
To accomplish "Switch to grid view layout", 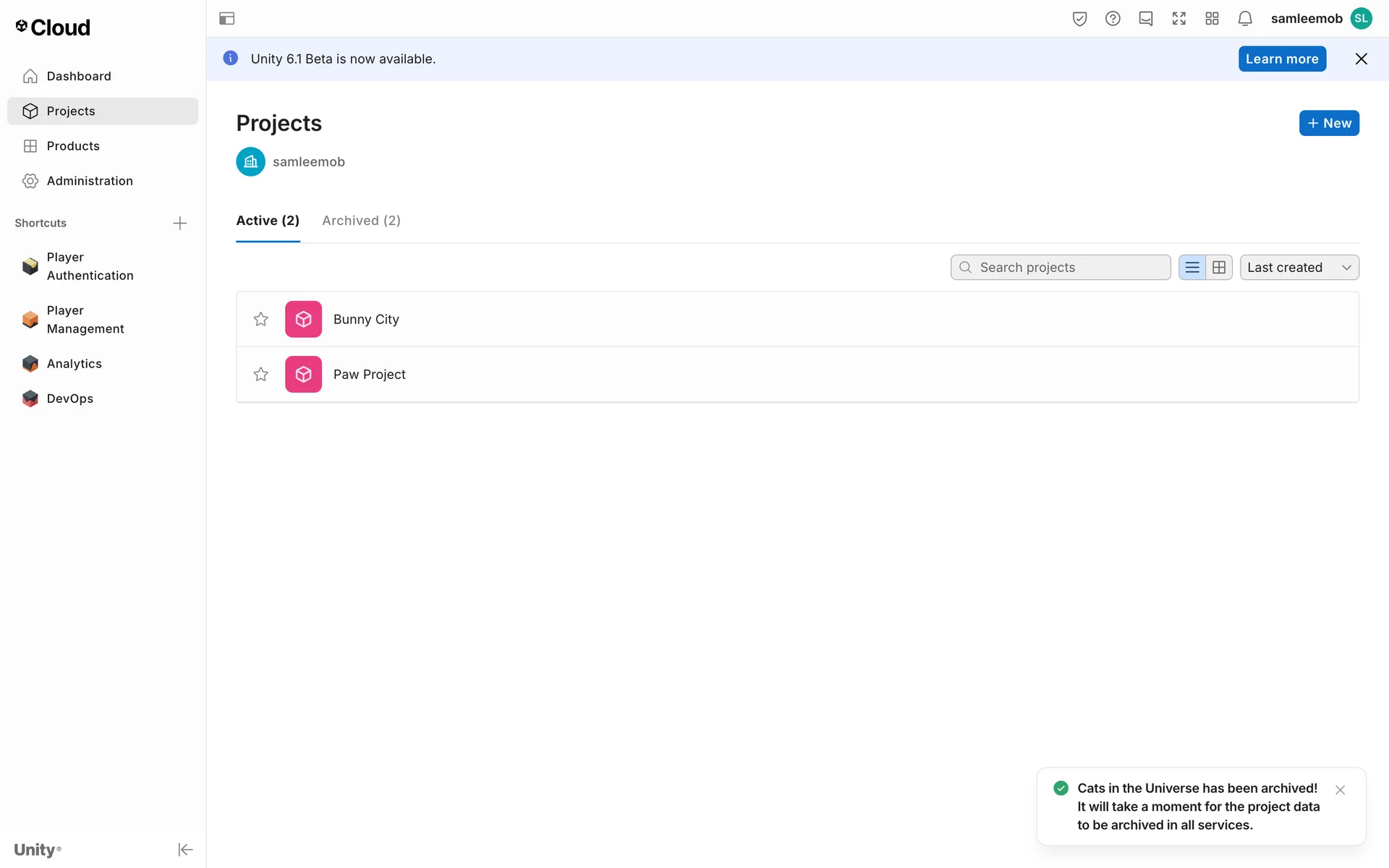I will pos(1219,267).
